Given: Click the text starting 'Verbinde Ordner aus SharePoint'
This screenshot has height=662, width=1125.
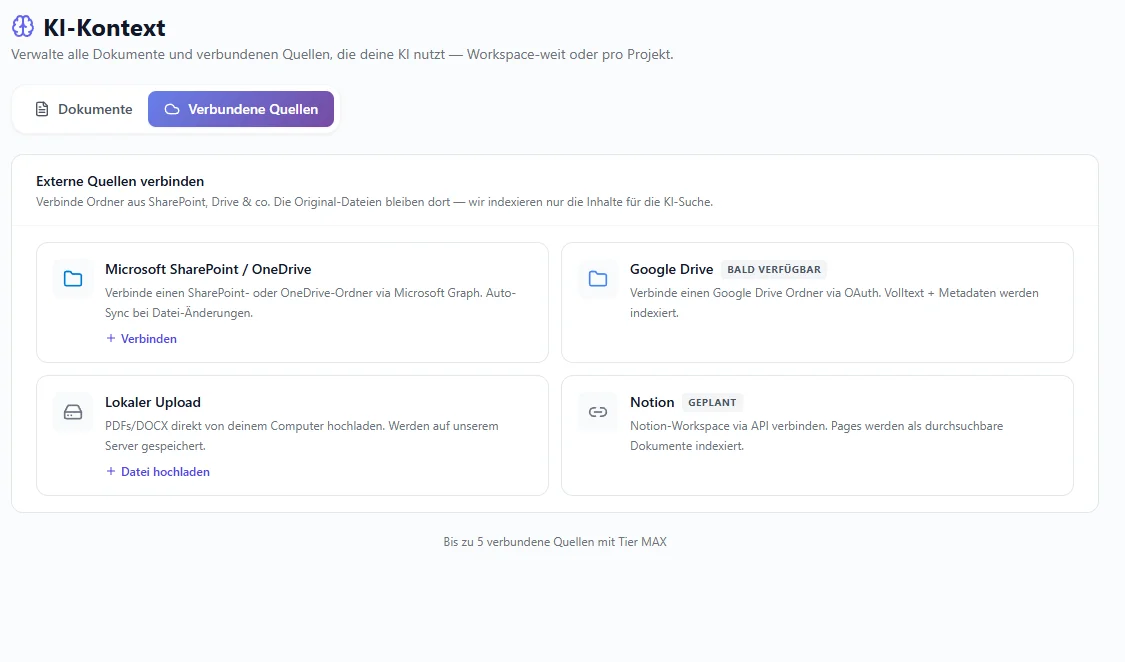Looking at the screenshot, I should click(x=375, y=202).
